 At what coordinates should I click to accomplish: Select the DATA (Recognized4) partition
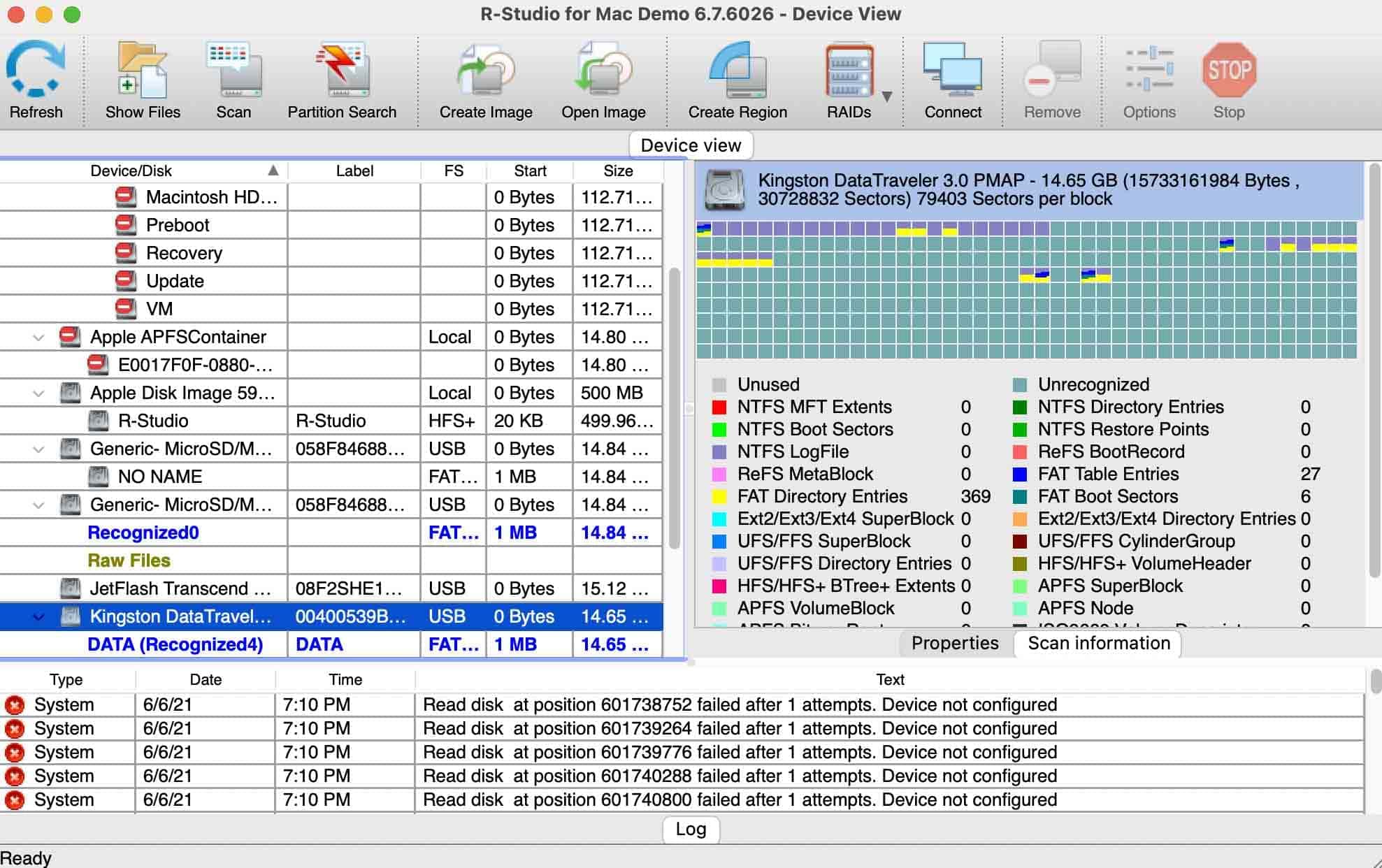175,644
